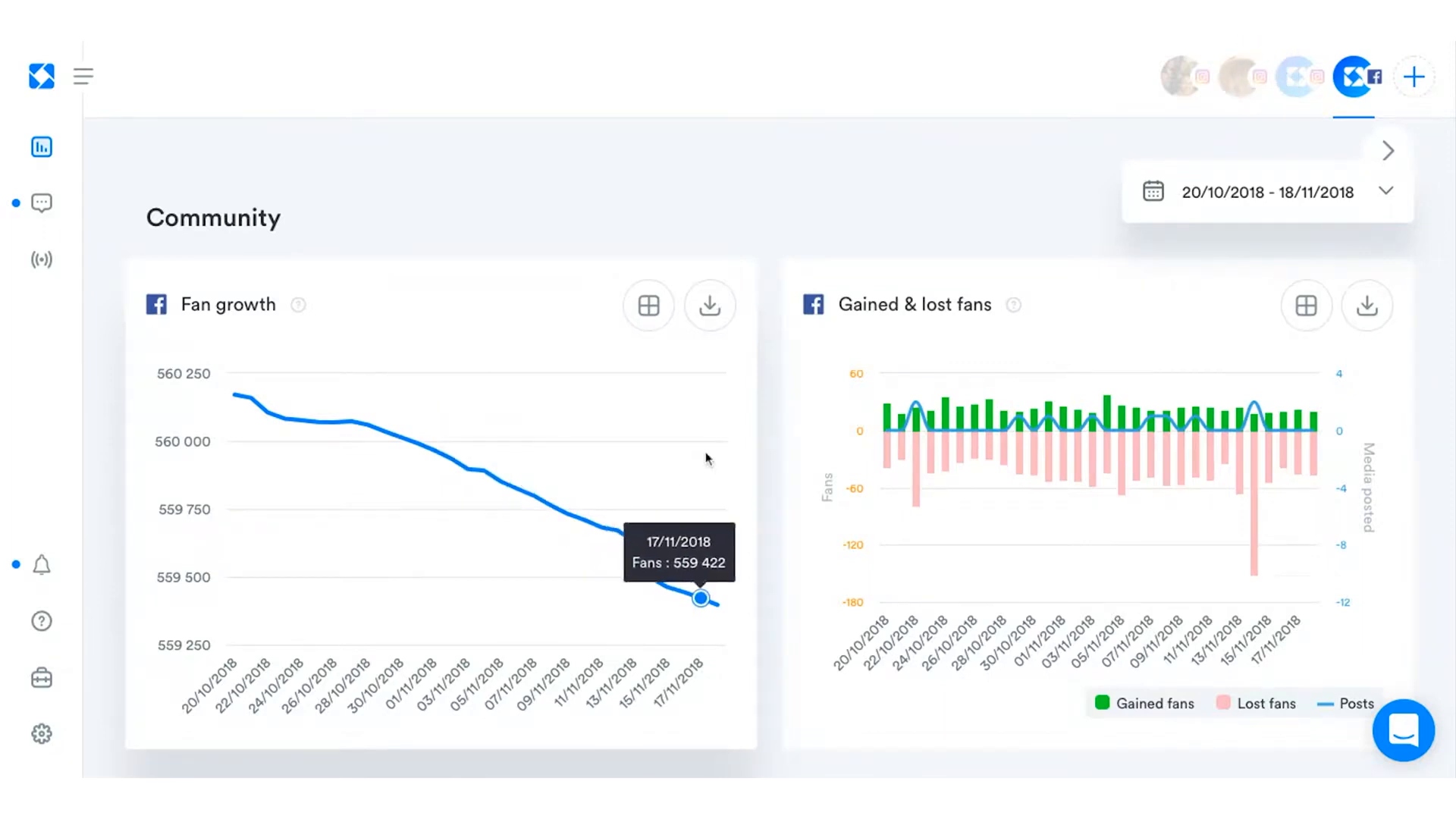This screenshot has width=1456, height=819.
Task: Click the Switchbird app logo icon
Action: click(42, 76)
